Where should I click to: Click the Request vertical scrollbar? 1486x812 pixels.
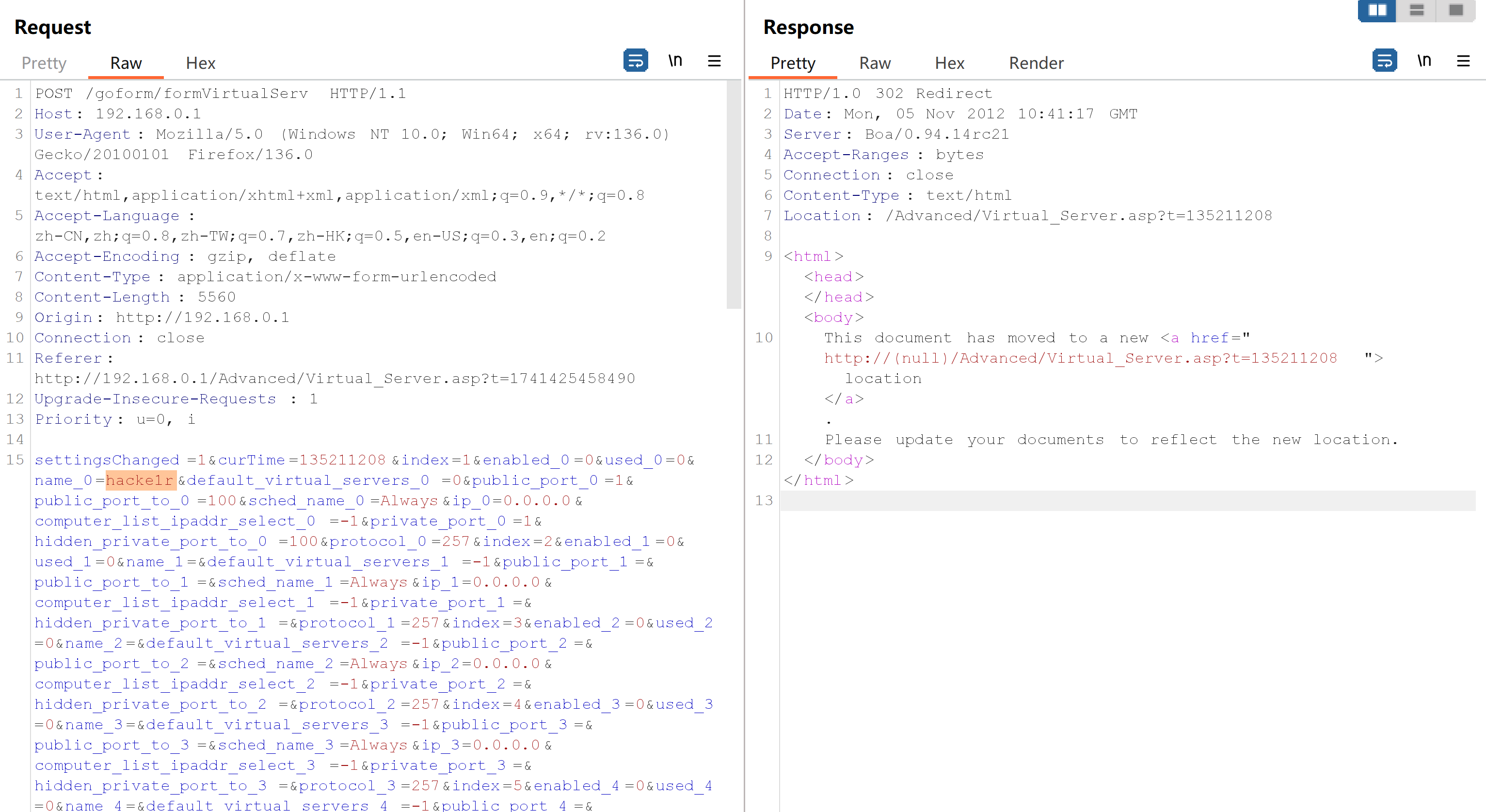point(733,196)
